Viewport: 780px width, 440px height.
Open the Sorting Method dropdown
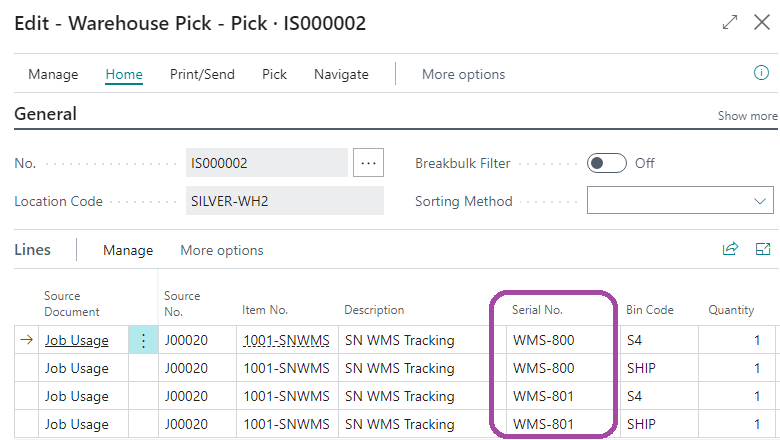tap(680, 200)
